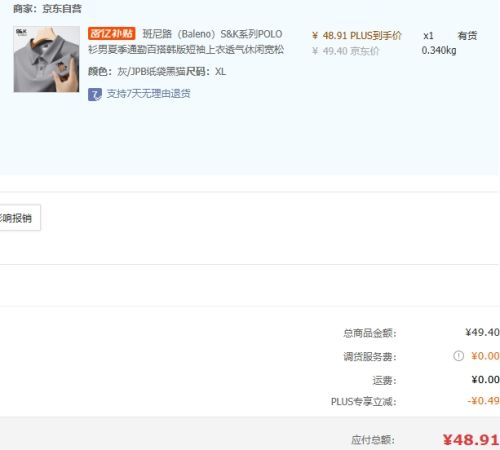Click the 7-day return badge icon
This screenshot has height=450, width=500.
tap(95, 94)
